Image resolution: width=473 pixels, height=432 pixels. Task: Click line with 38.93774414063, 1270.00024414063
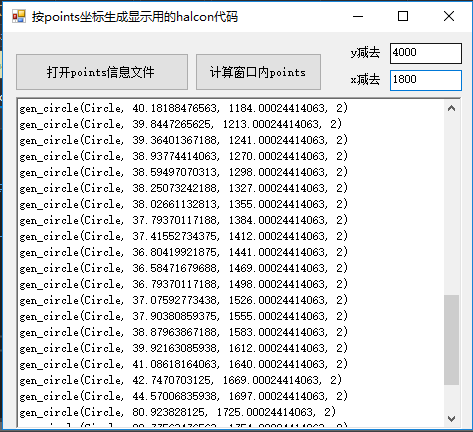183,156
